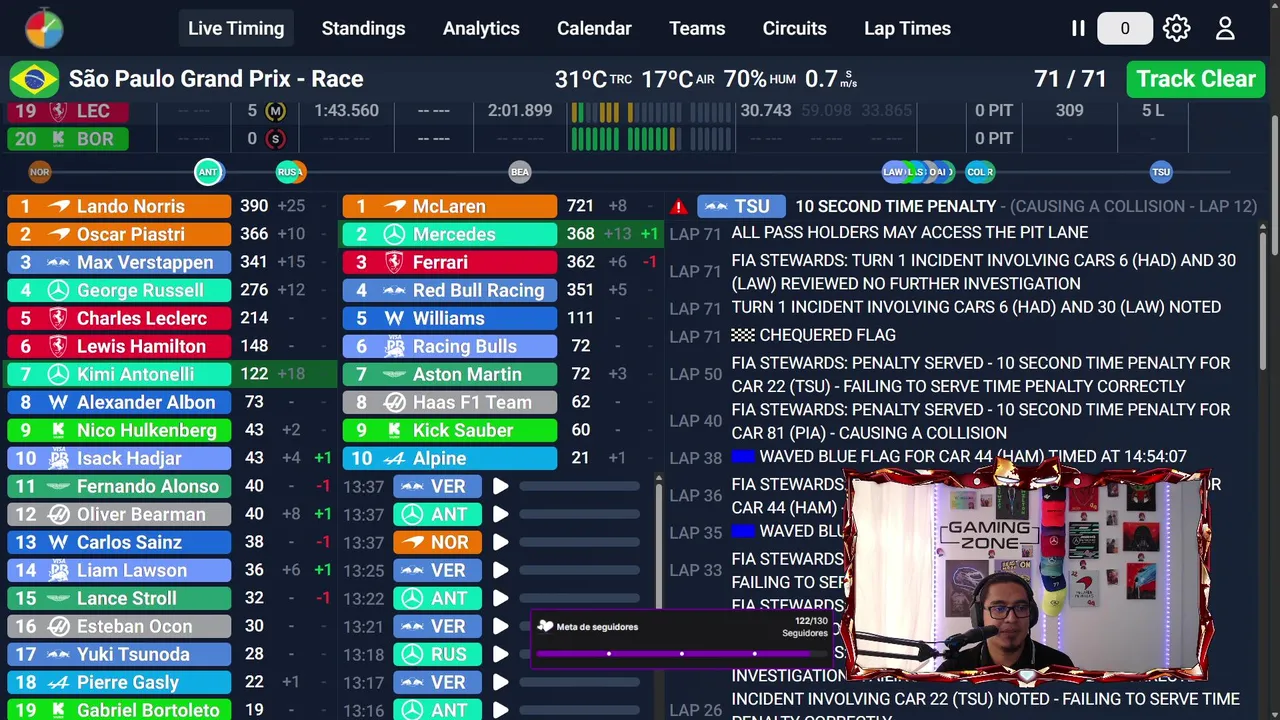Image resolution: width=1280 pixels, height=720 pixels.
Task: Play the 13:37 NOR team radio clip
Action: (501, 542)
